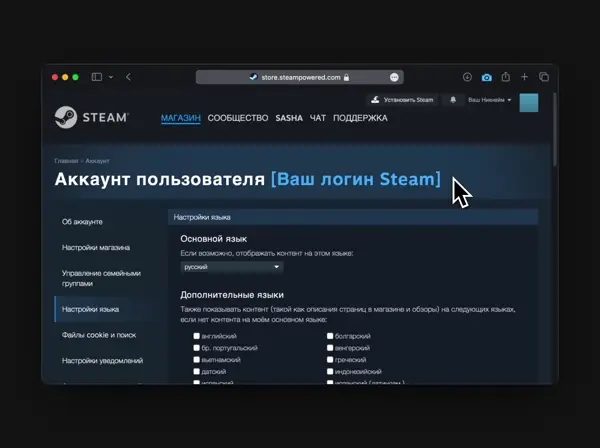Click the Дополнительные языки heading
Image resolution: width=600 pixels, height=448 pixels.
(x=232, y=295)
